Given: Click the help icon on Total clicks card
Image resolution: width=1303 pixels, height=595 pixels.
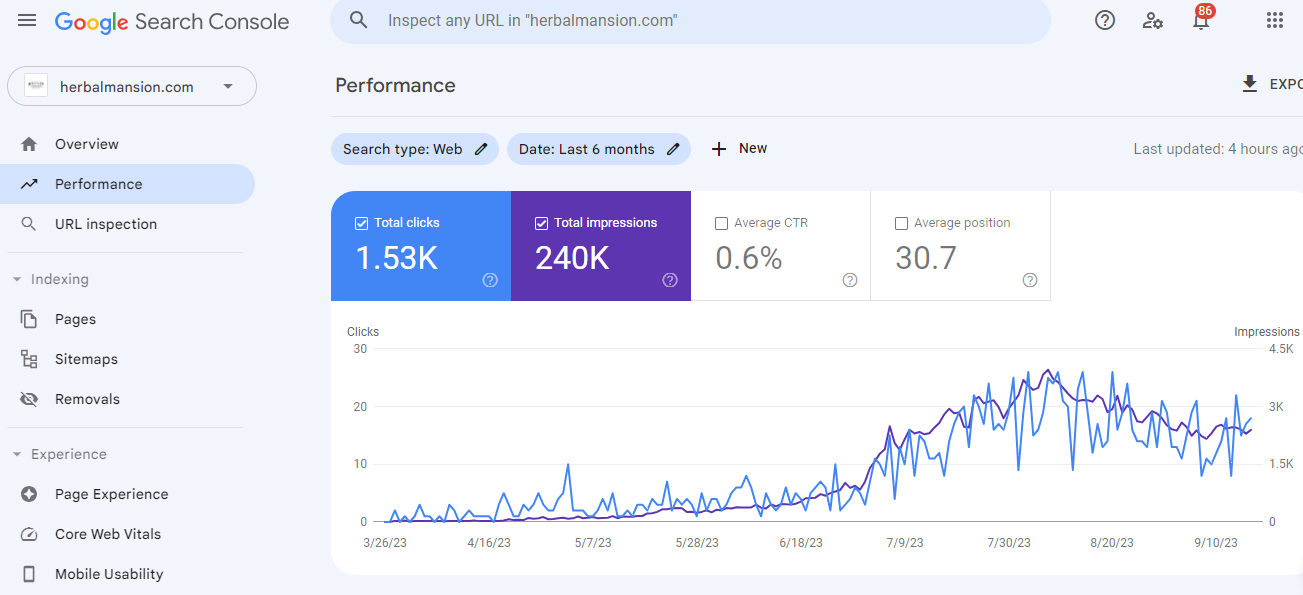Looking at the screenshot, I should (490, 280).
